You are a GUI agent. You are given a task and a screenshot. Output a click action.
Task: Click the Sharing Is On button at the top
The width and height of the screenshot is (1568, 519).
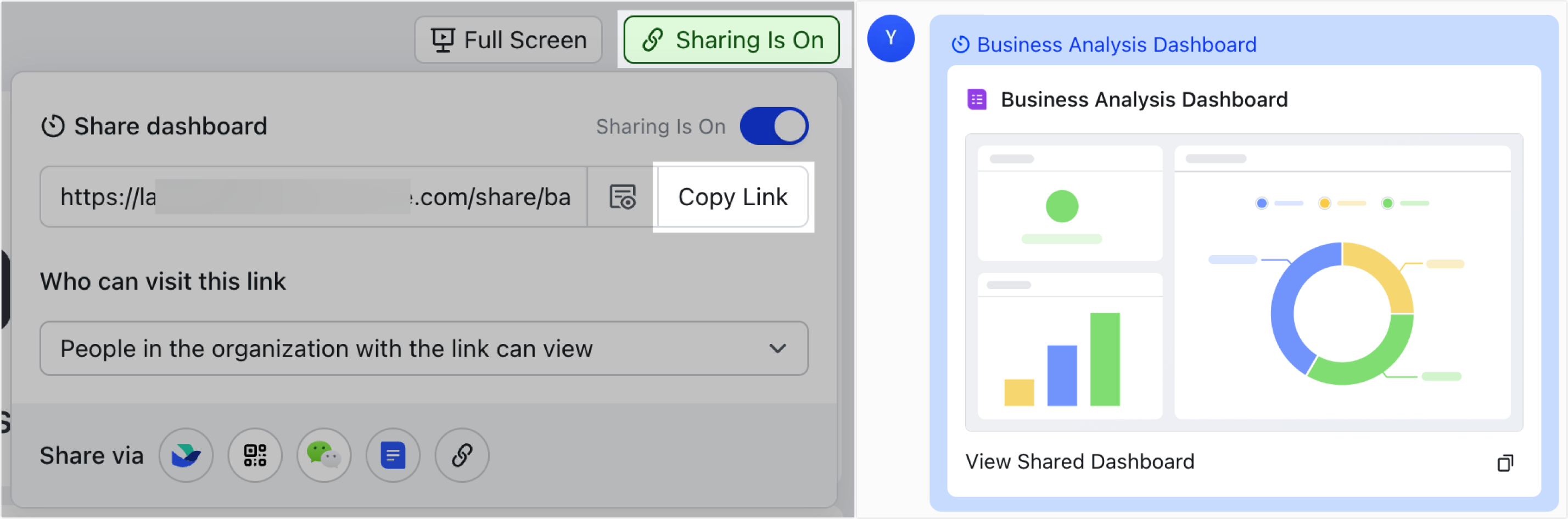coord(731,40)
